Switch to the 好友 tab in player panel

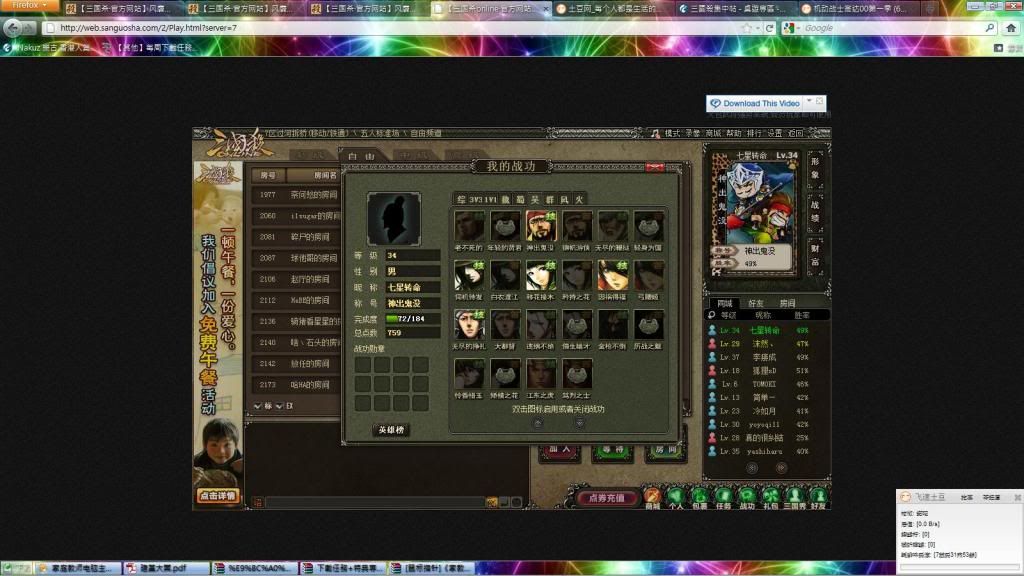point(756,303)
